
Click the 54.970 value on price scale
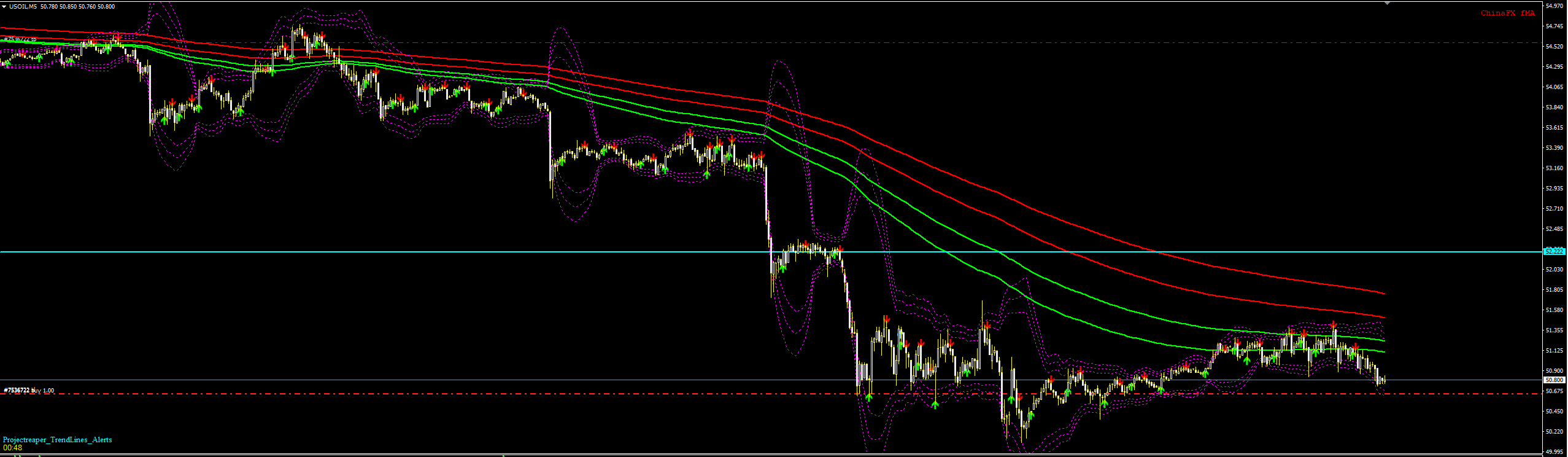click(x=1554, y=6)
